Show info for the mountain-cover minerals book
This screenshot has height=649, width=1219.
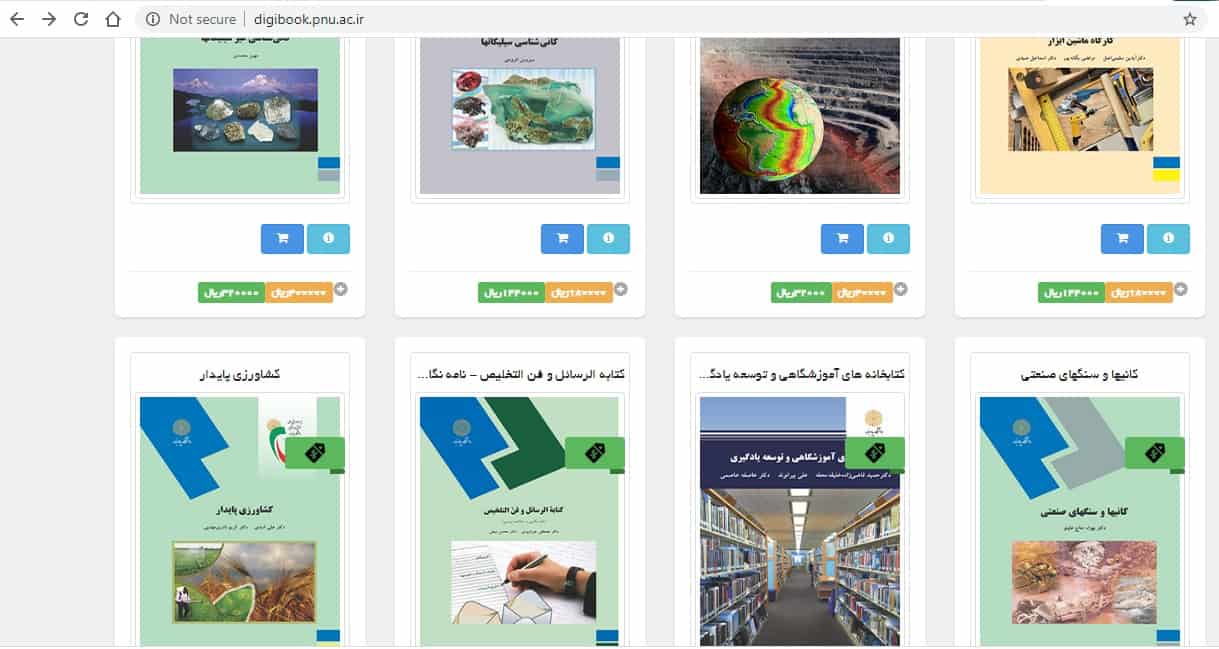(x=328, y=239)
